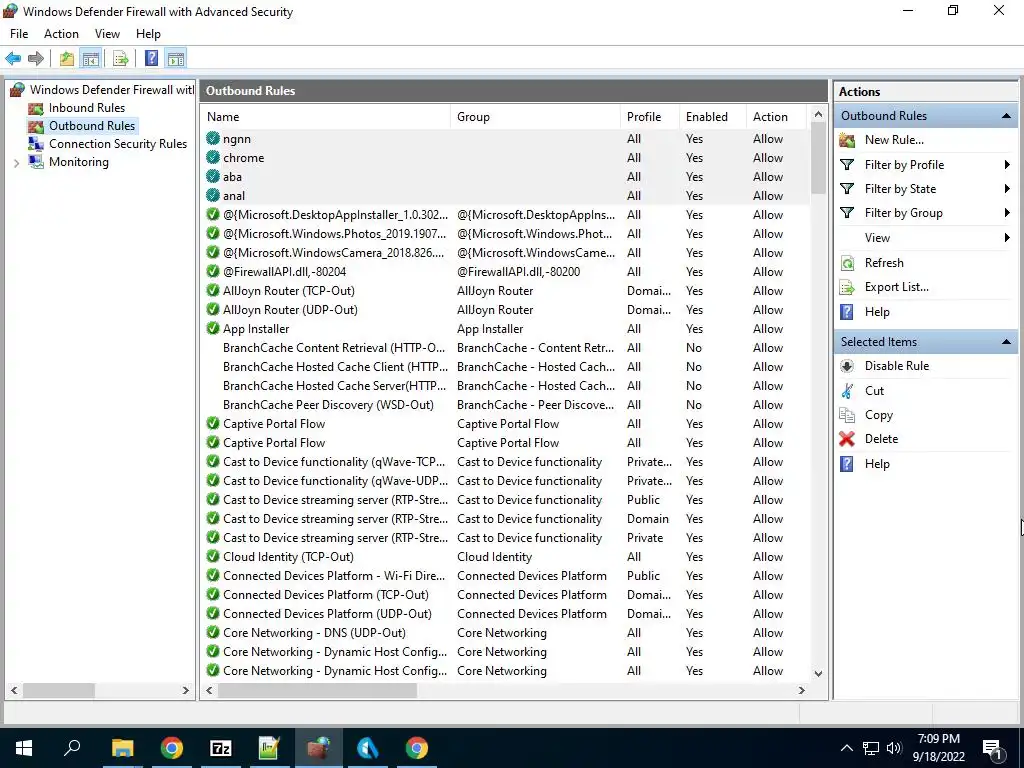Viewport: 1024px width, 768px height.
Task: Open the Filter by State submenu arrow
Action: [x=1007, y=189]
